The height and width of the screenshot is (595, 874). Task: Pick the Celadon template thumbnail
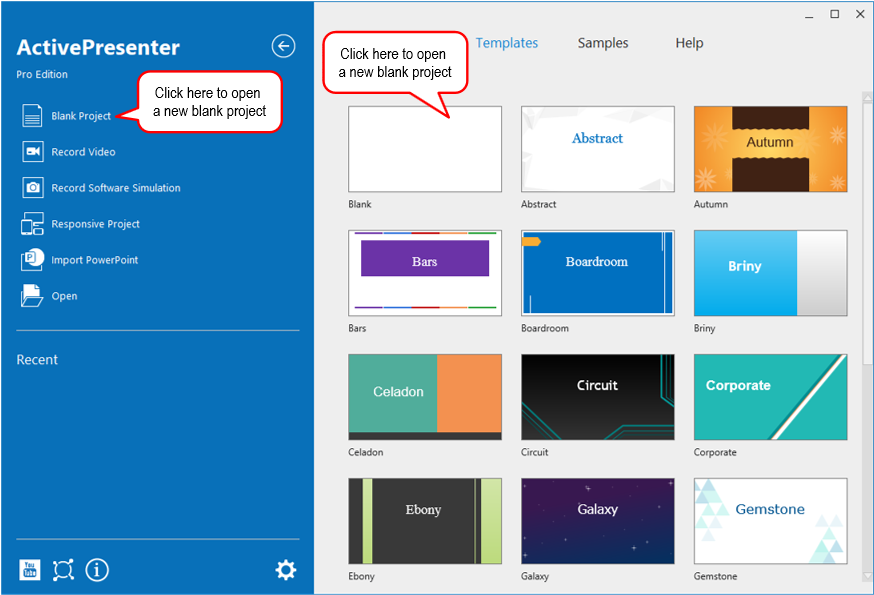tap(425, 396)
